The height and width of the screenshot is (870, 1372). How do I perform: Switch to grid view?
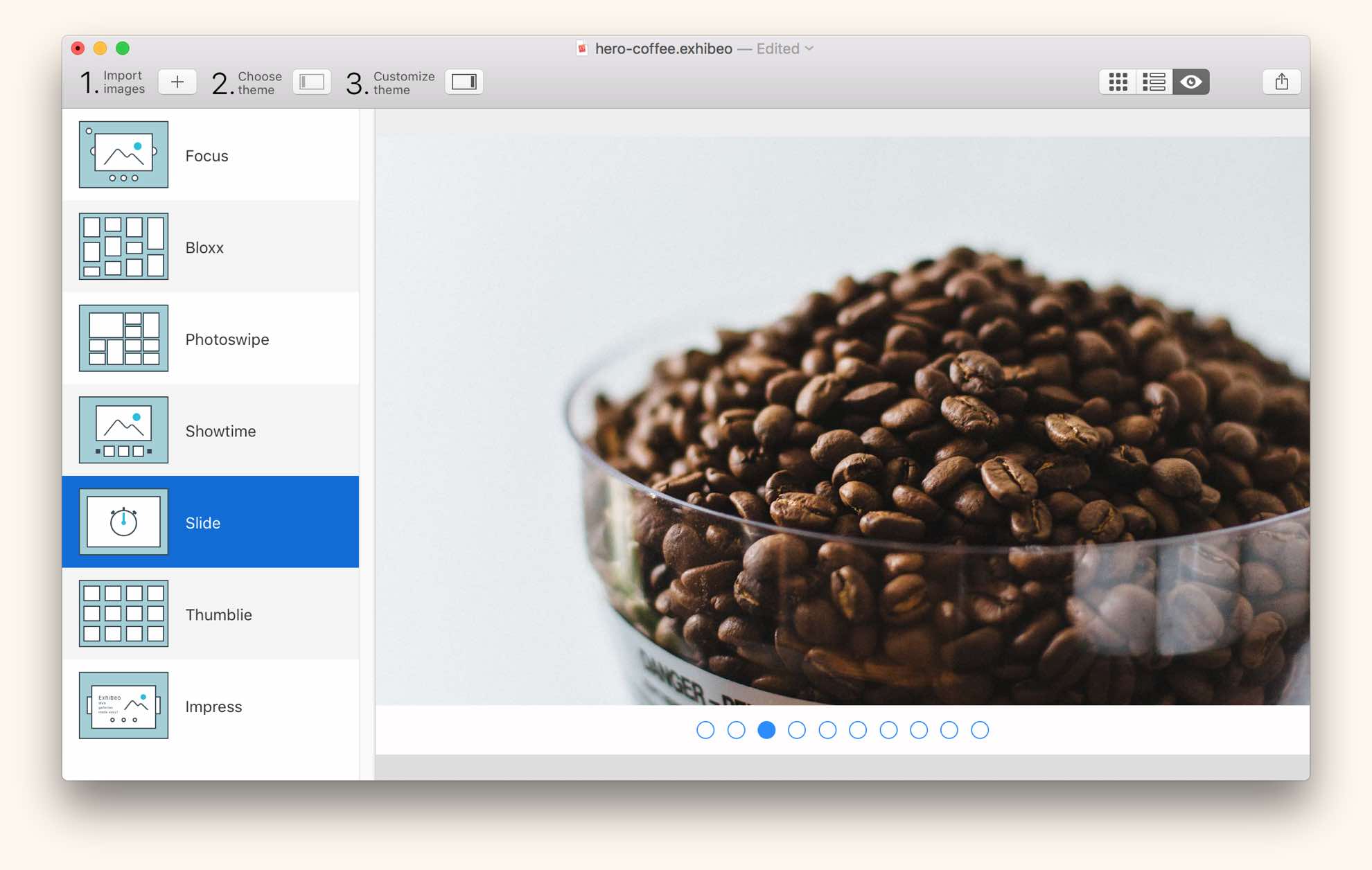point(1118,82)
